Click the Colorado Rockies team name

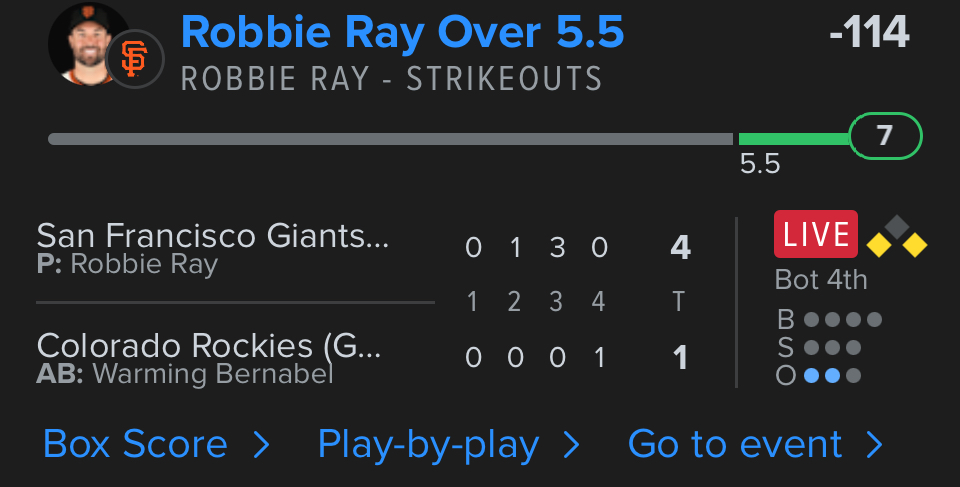[209, 346]
